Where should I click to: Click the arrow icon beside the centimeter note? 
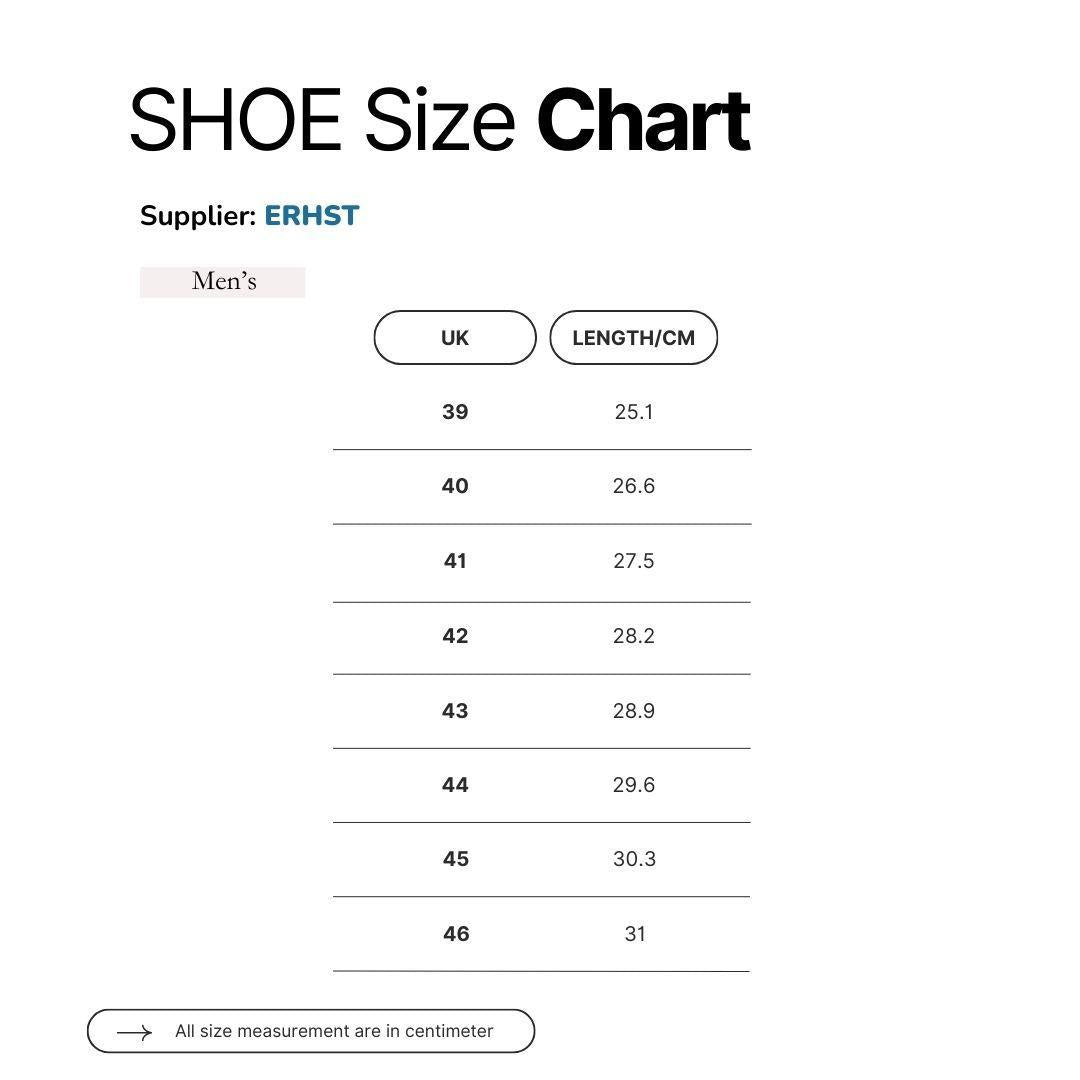134,1032
